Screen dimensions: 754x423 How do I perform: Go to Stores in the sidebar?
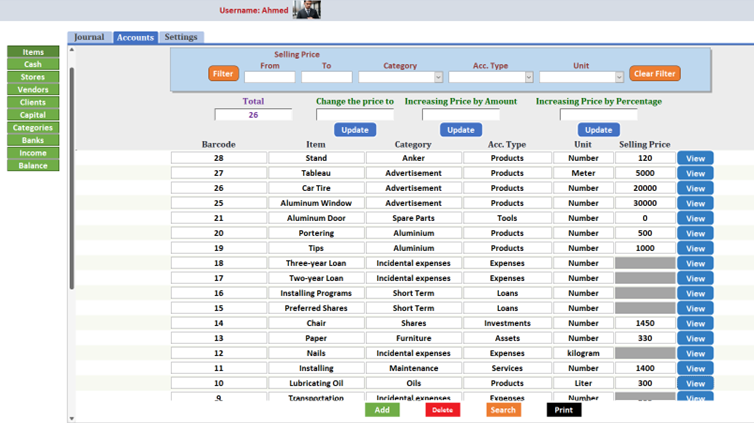tap(33, 77)
